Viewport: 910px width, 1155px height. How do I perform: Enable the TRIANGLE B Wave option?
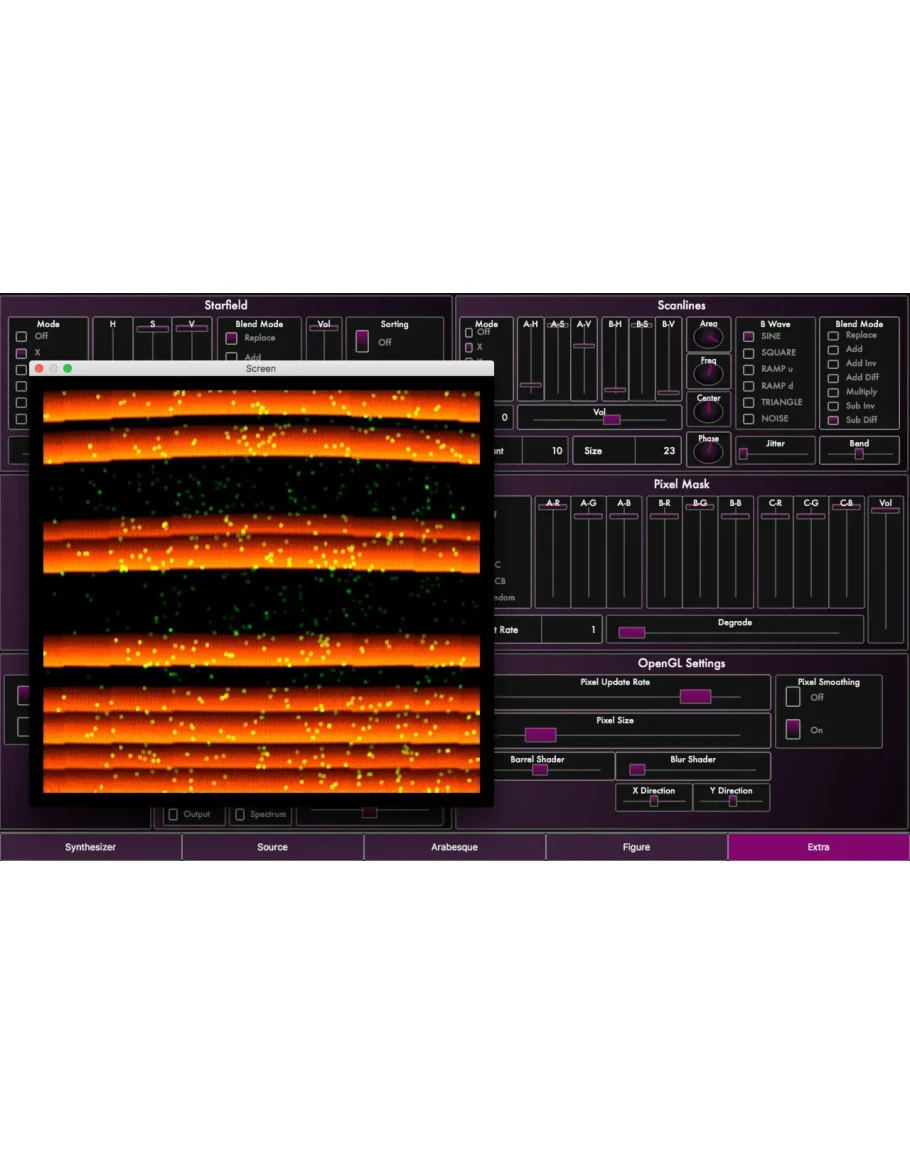tap(748, 402)
